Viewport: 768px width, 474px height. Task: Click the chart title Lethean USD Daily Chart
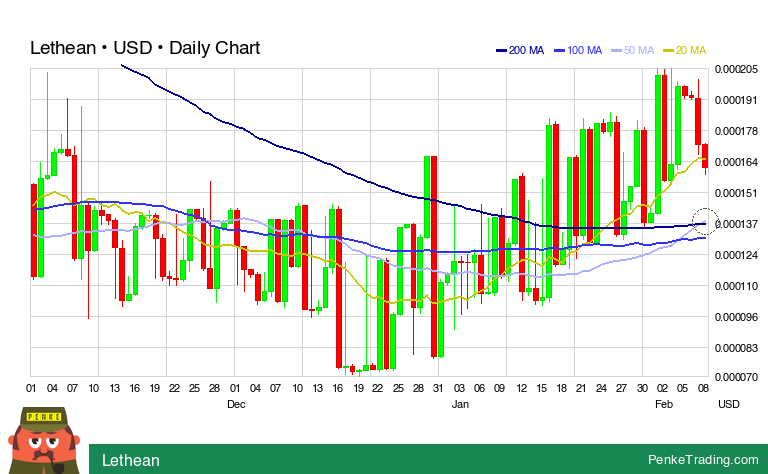pyautogui.click(x=145, y=48)
